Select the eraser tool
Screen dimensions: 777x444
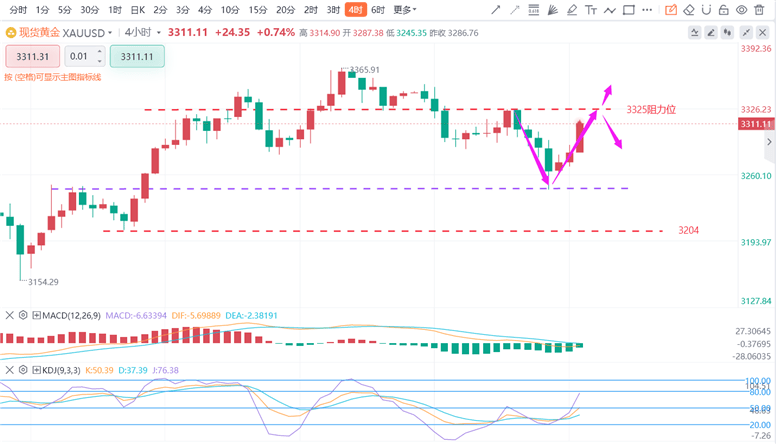tap(689, 10)
